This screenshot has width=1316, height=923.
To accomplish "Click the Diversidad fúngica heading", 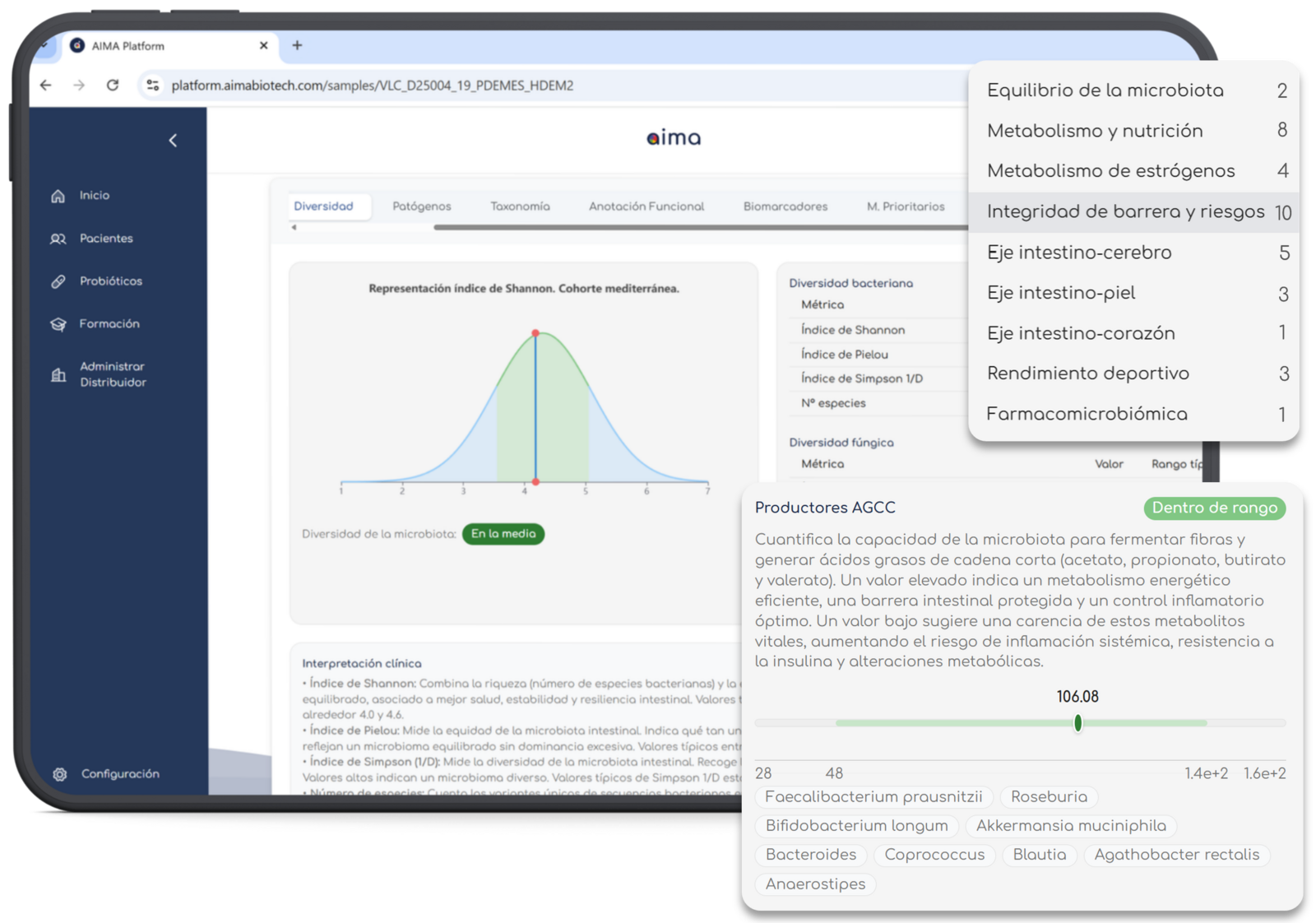I will [x=841, y=443].
